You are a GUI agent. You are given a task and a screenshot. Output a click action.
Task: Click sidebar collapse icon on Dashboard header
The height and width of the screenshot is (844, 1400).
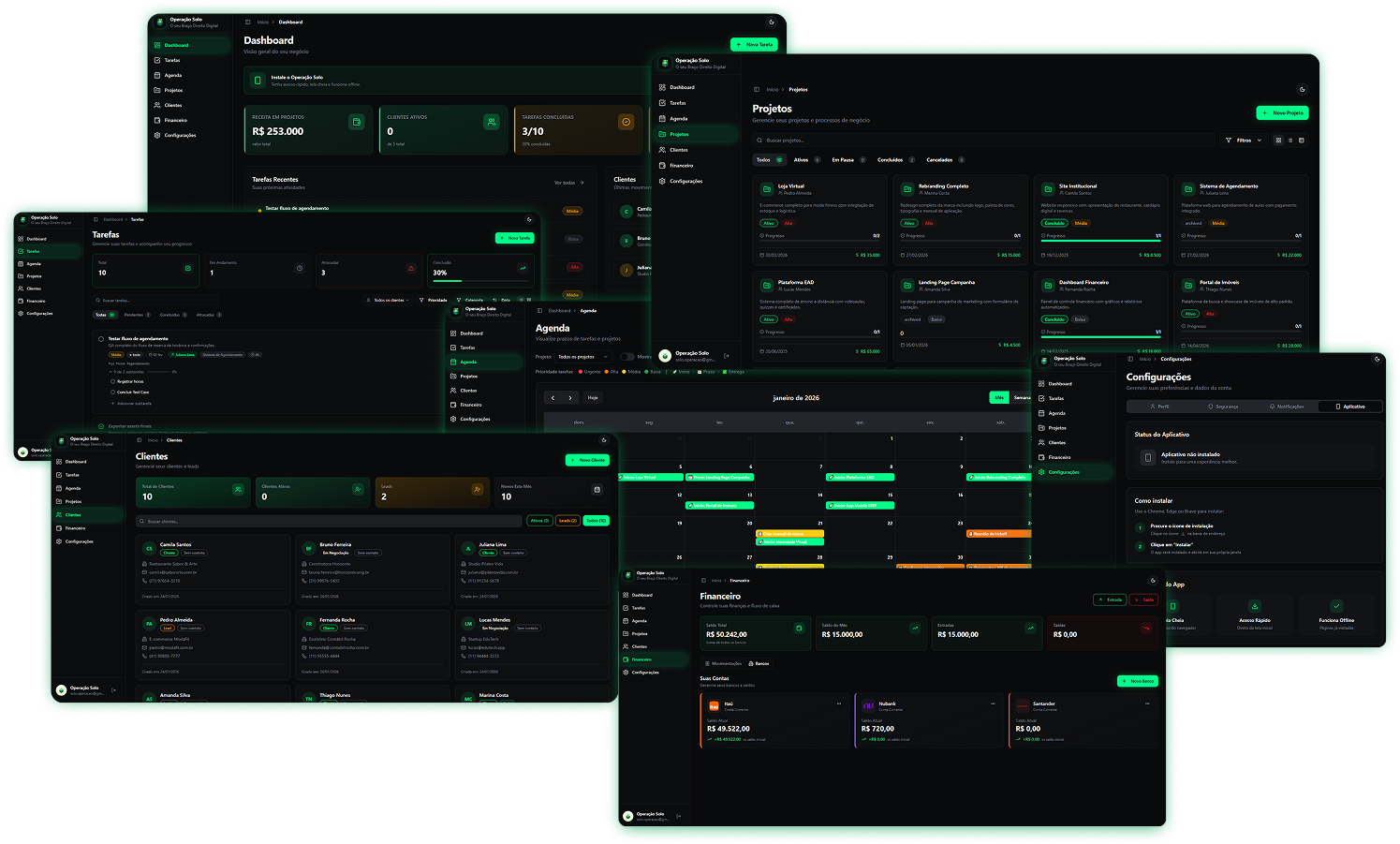pyautogui.click(x=247, y=22)
